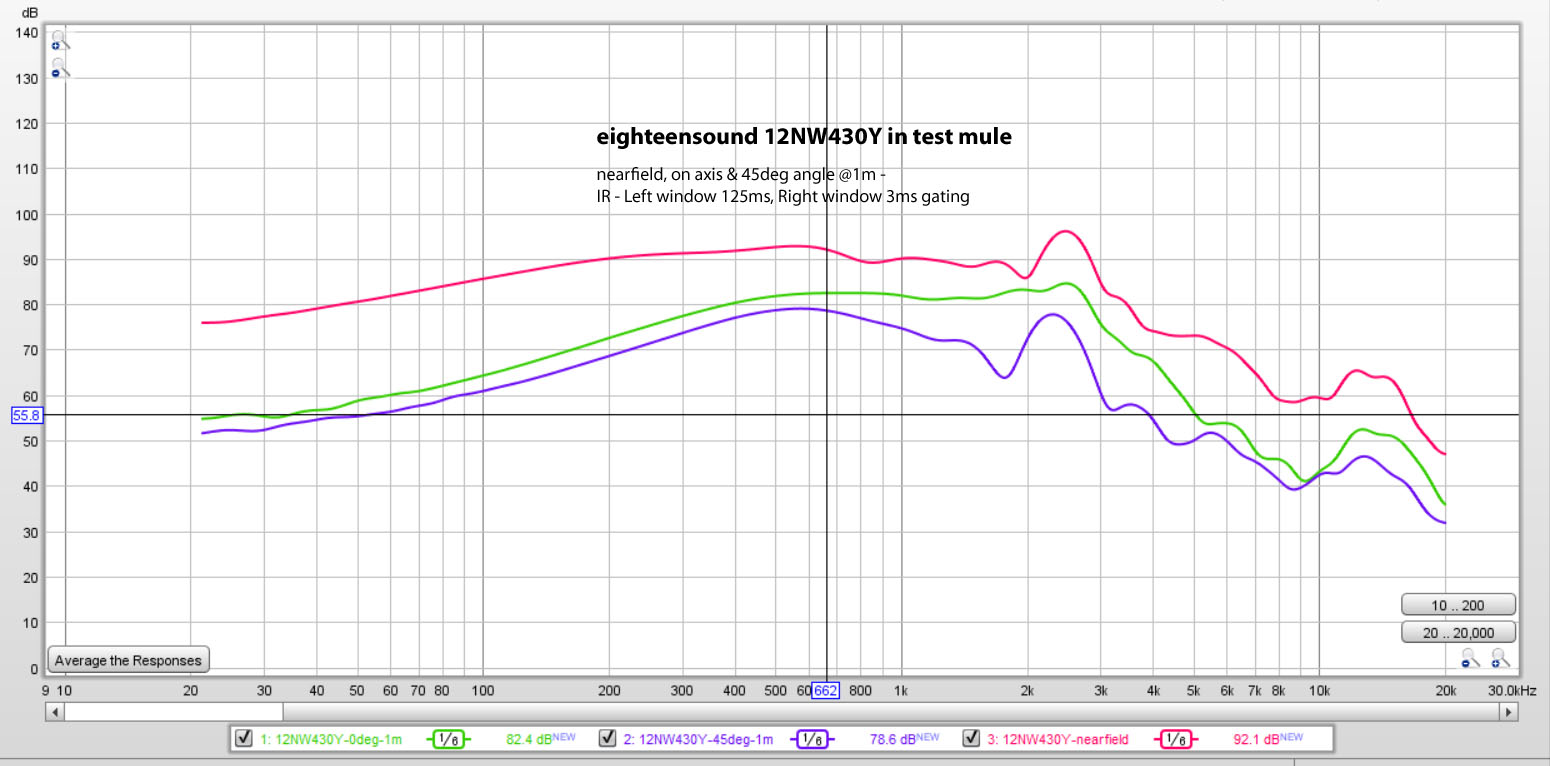Click the purple 1/6 smoothing indicator
1550x766 pixels.
coord(812,739)
